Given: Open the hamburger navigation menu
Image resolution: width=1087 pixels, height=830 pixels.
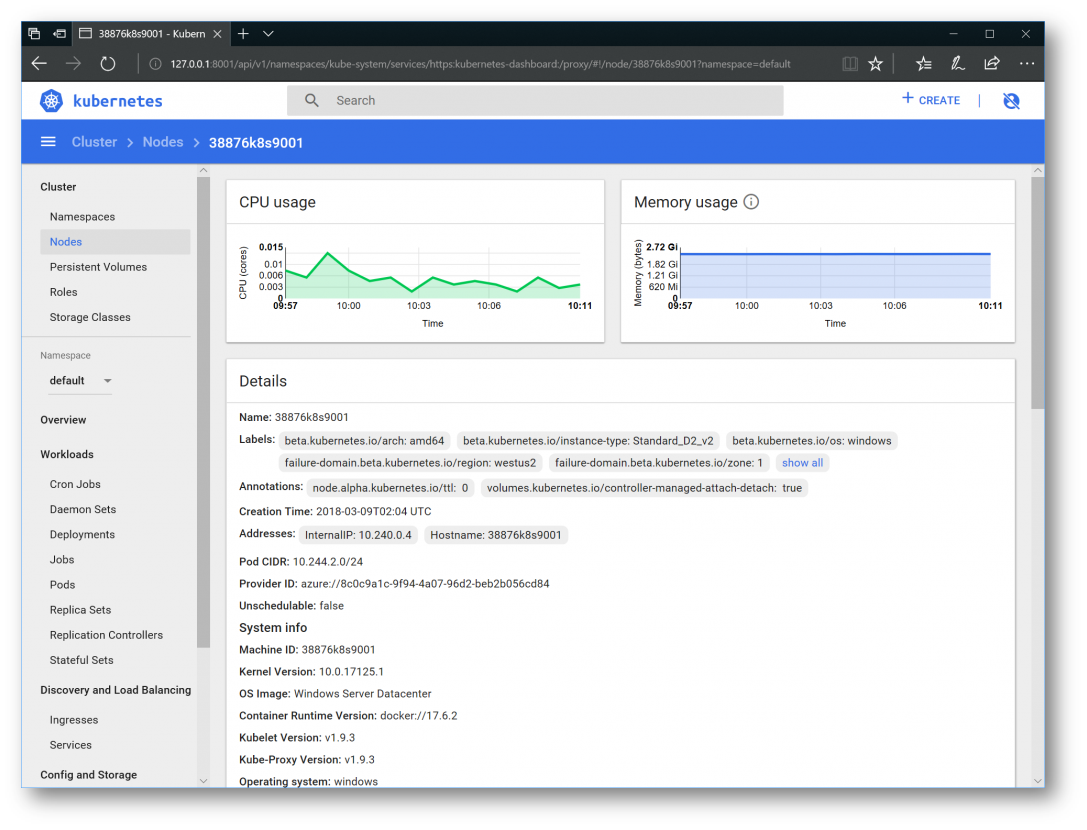Looking at the screenshot, I should [48, 142].
